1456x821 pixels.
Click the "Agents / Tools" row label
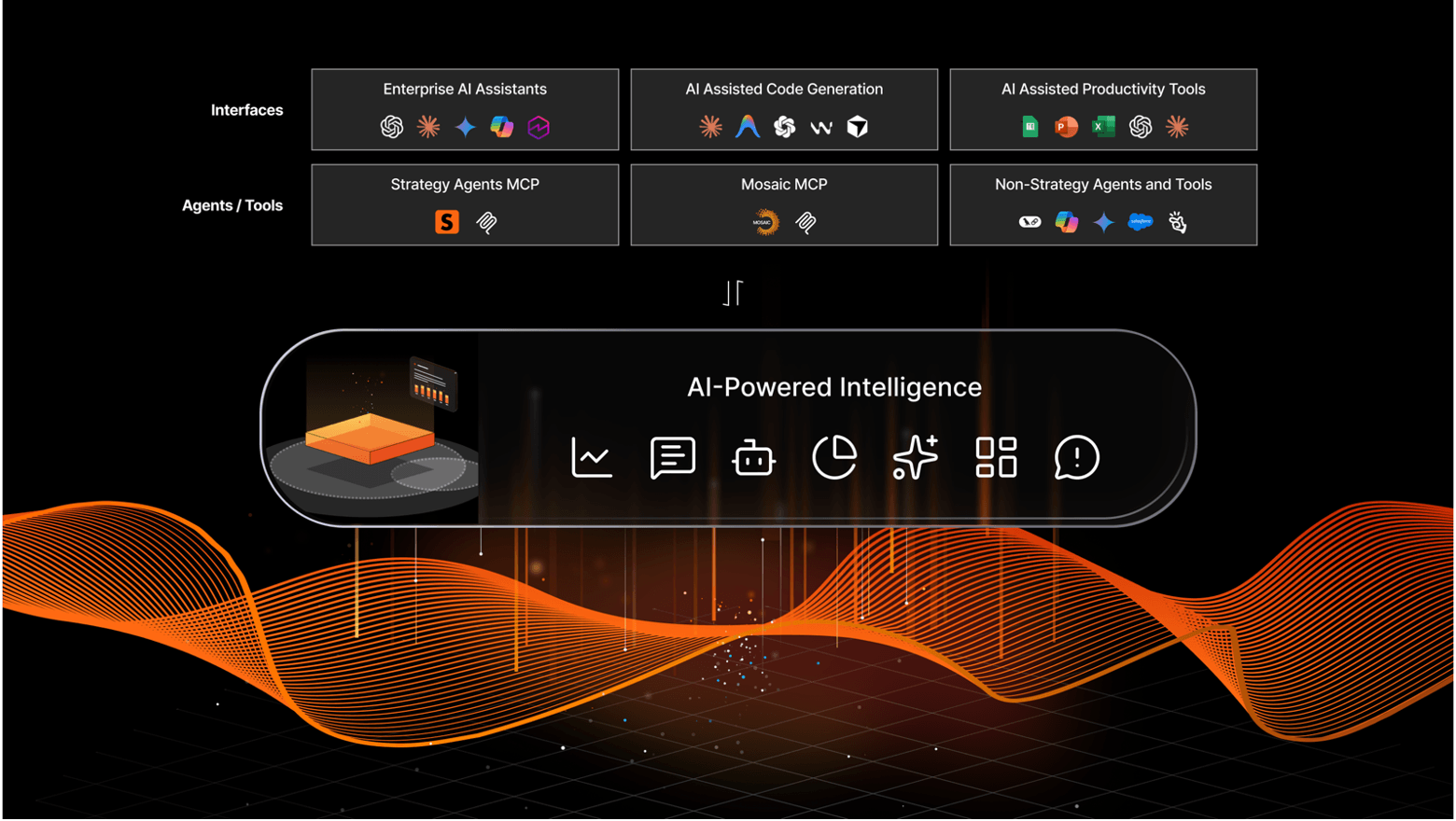click(232, 205)
